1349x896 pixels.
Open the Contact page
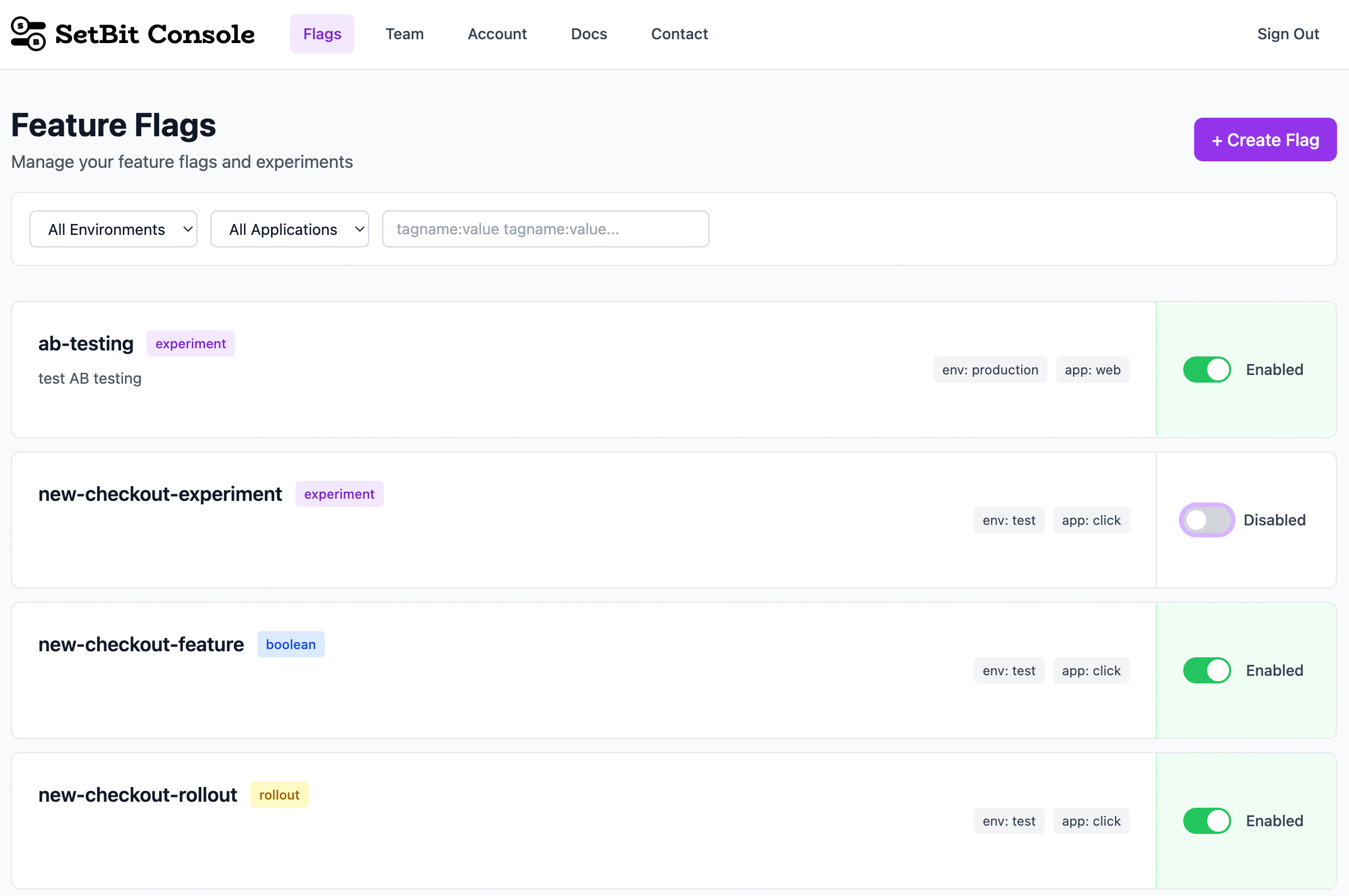(x=679, y=34)
